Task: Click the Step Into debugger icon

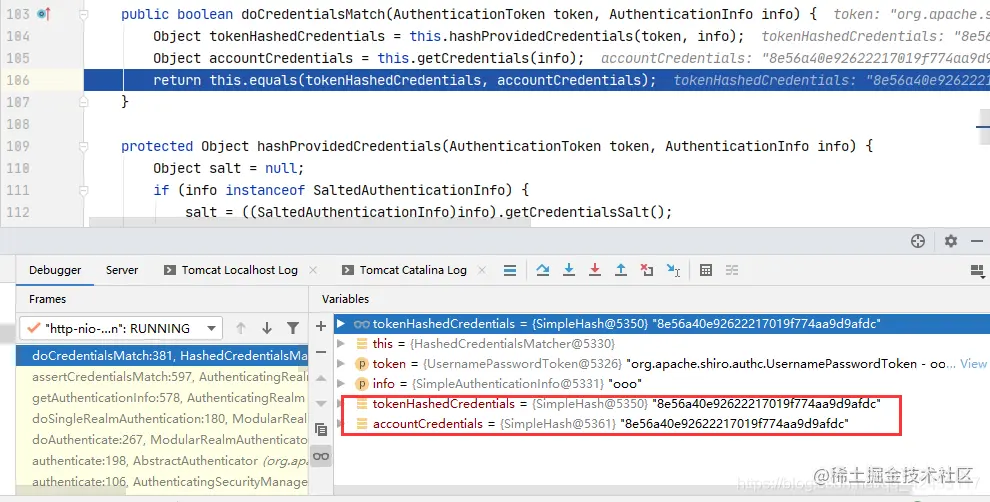Action: [569, 270]
